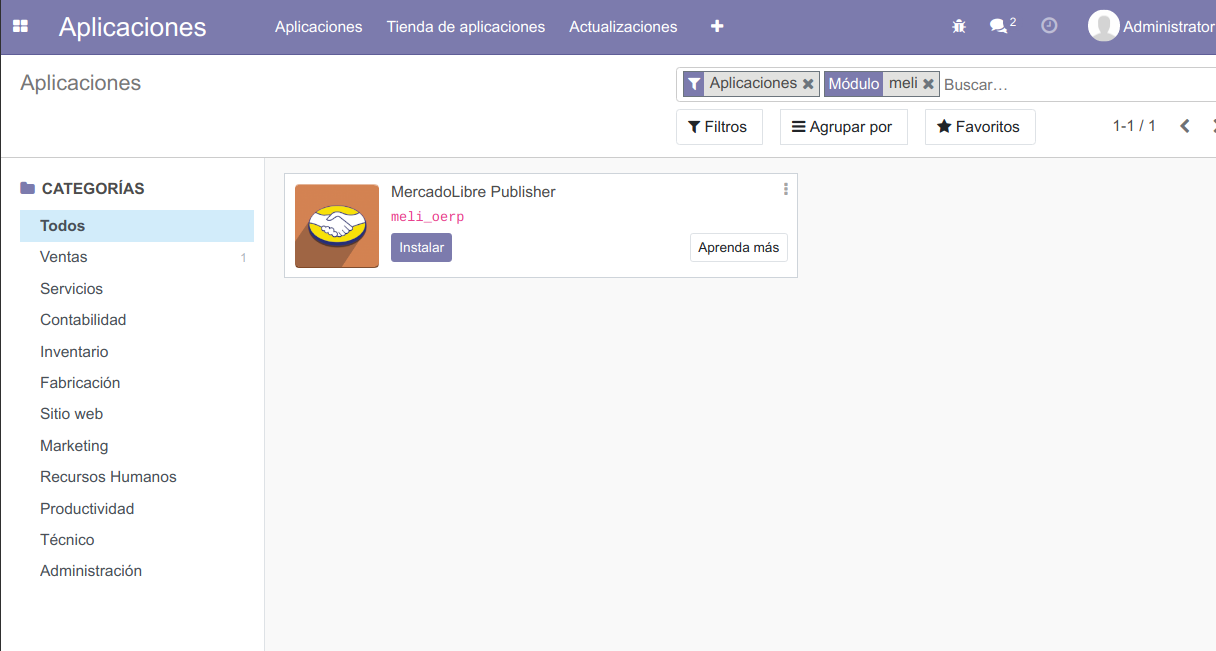
Task: Open the conversations icon showing 2 messages
Action: point(997,25)
